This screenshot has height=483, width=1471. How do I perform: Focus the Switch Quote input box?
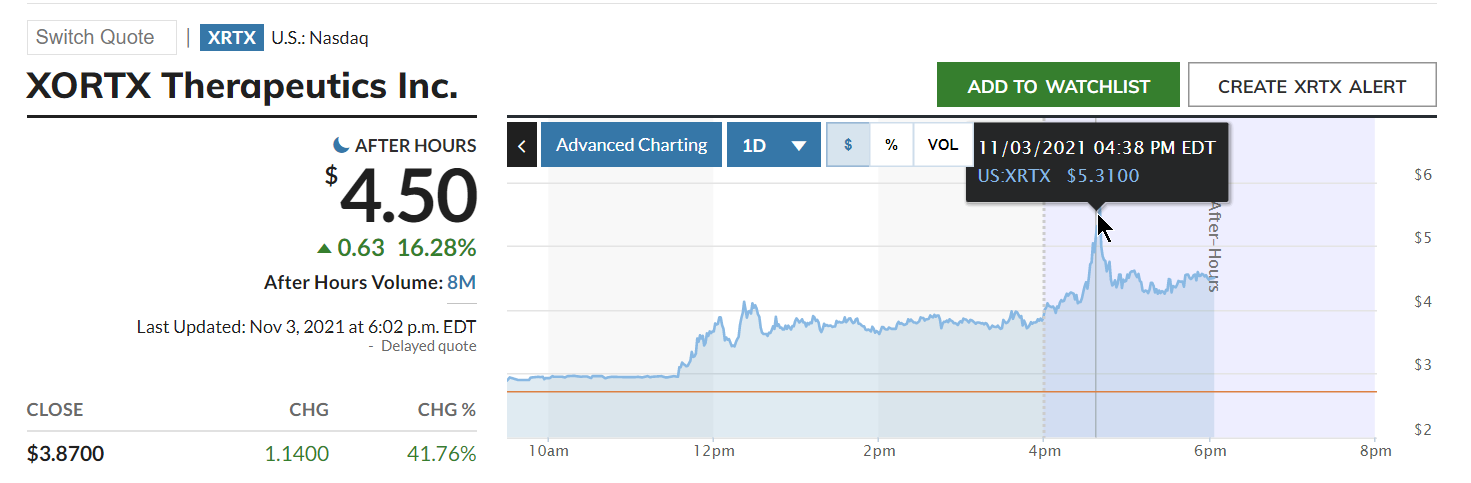[x=101, y=38]
